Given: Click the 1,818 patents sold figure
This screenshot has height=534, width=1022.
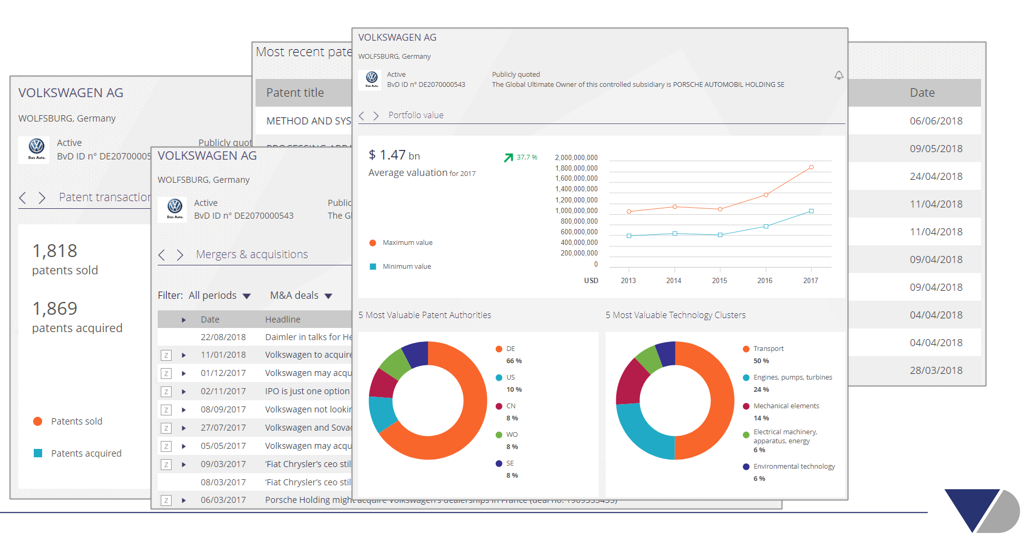Looking at the screenshot, I should (x=55, y=251).
